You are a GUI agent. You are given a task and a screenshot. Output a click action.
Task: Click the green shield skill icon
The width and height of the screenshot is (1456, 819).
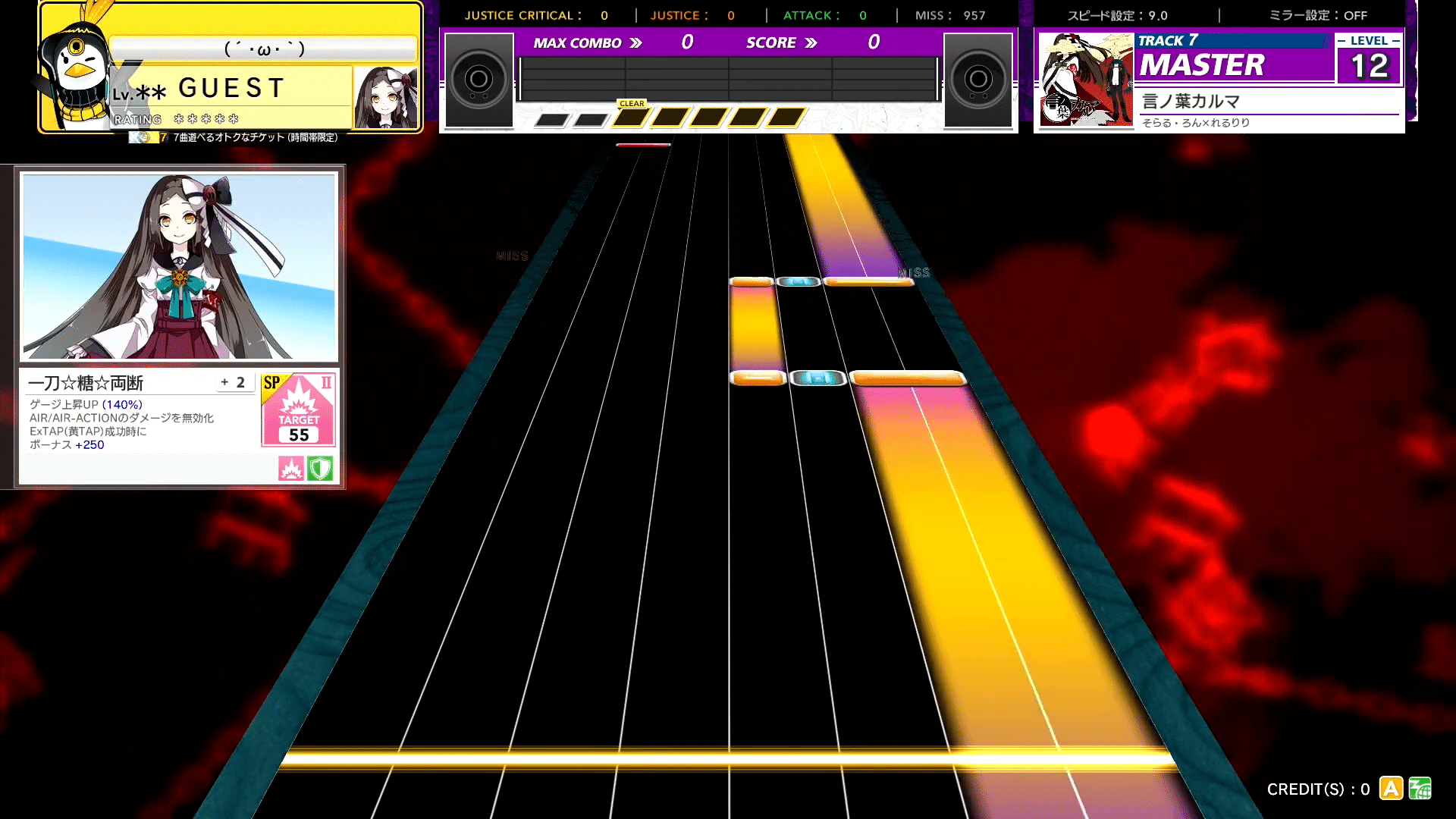[x=320, y=469]
